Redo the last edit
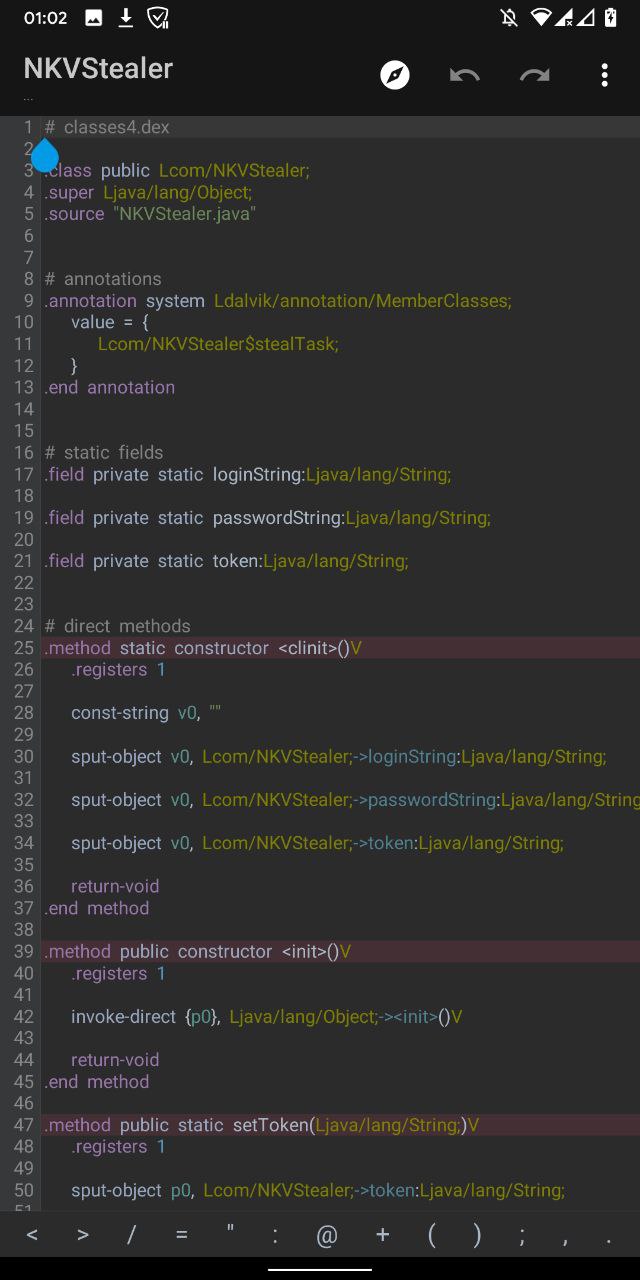 point(534,75)
